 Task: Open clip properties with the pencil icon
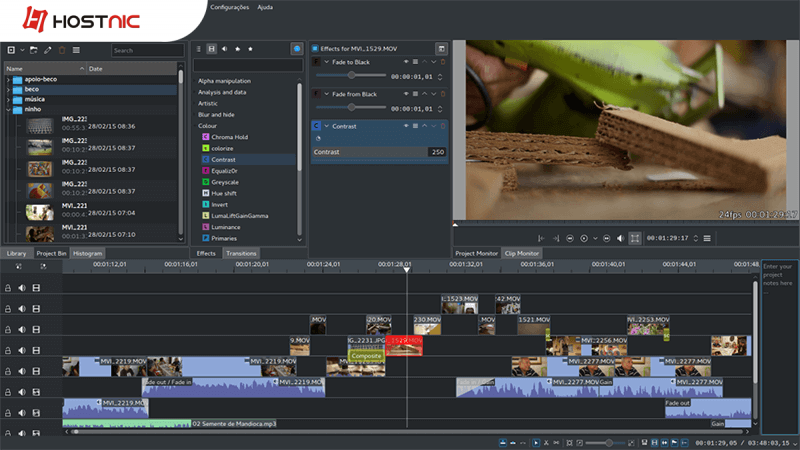click(48, 50)
